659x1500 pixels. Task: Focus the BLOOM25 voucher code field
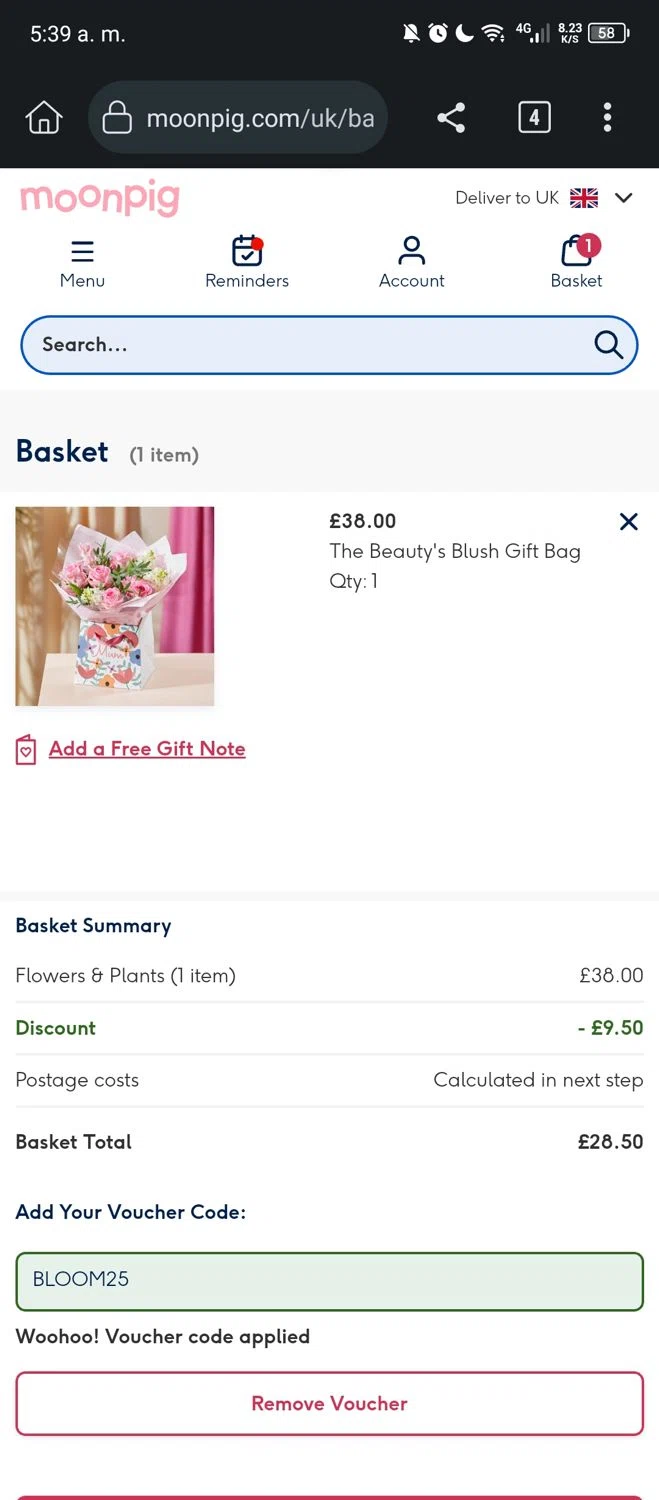329,1280
